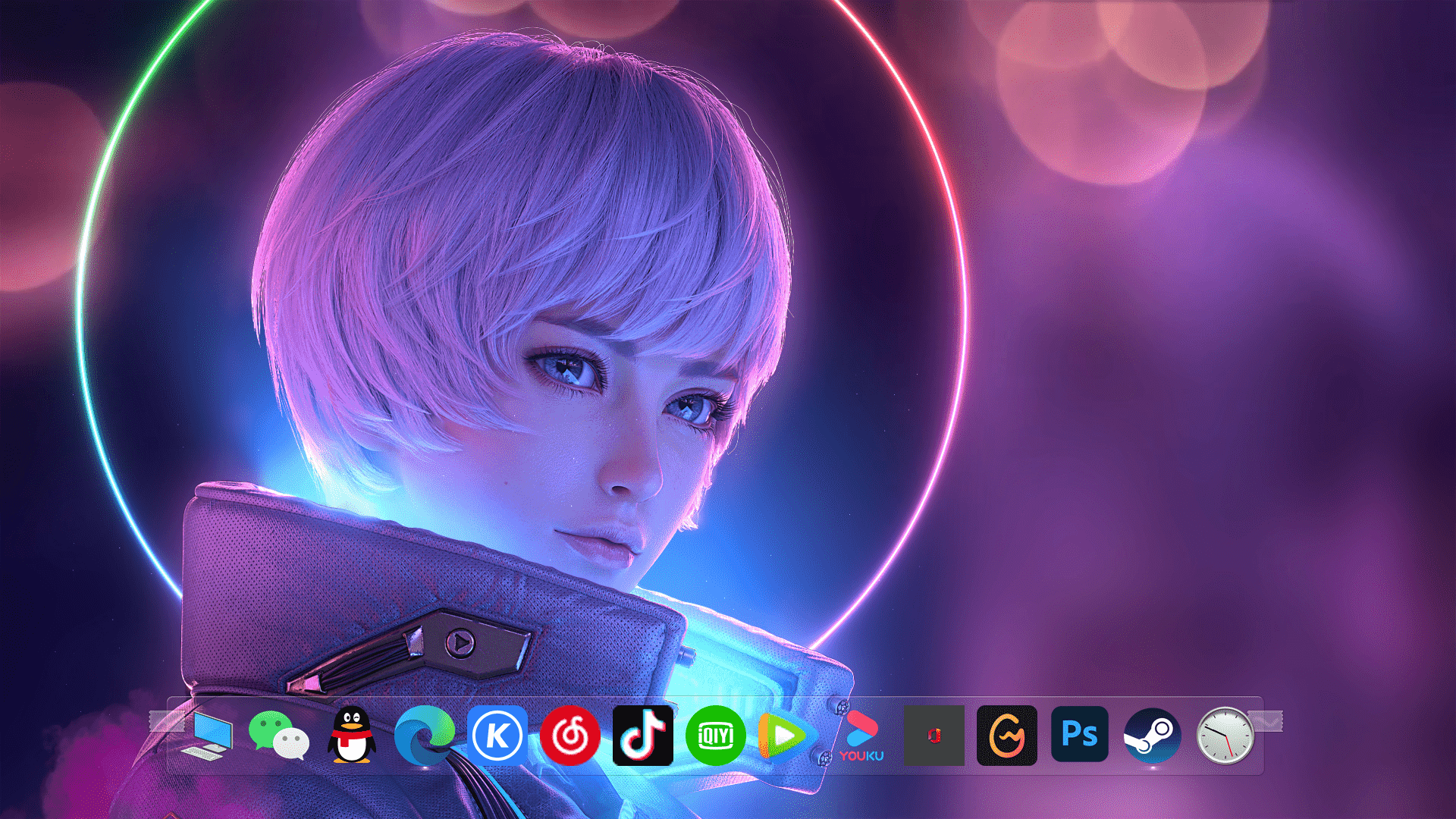Launch TikTok/Douyin app icon
Viewport: 1456px width, 819px height.
pos(643,735)
